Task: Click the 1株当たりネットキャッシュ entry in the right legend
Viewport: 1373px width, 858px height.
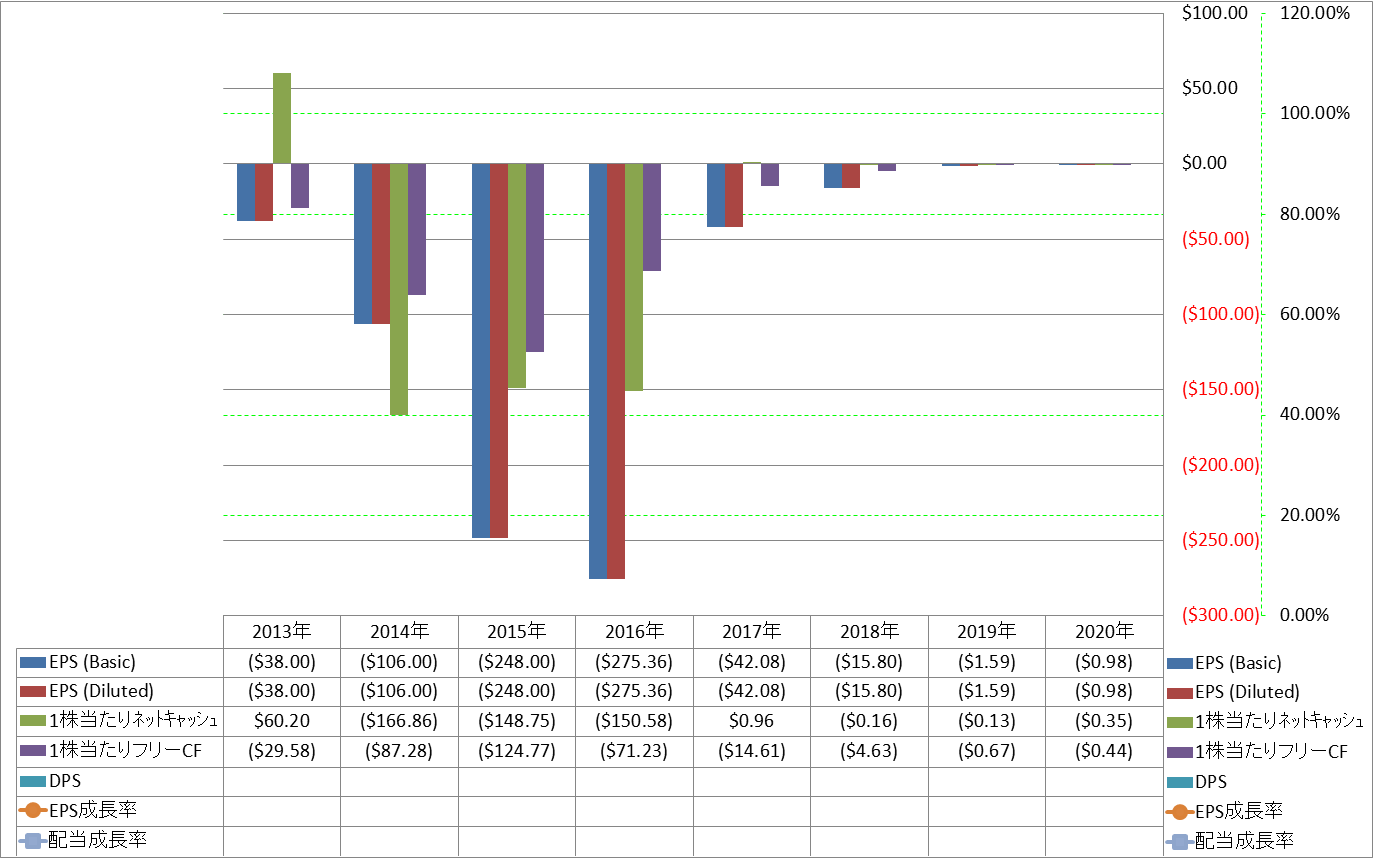Action: (1280, 722)
